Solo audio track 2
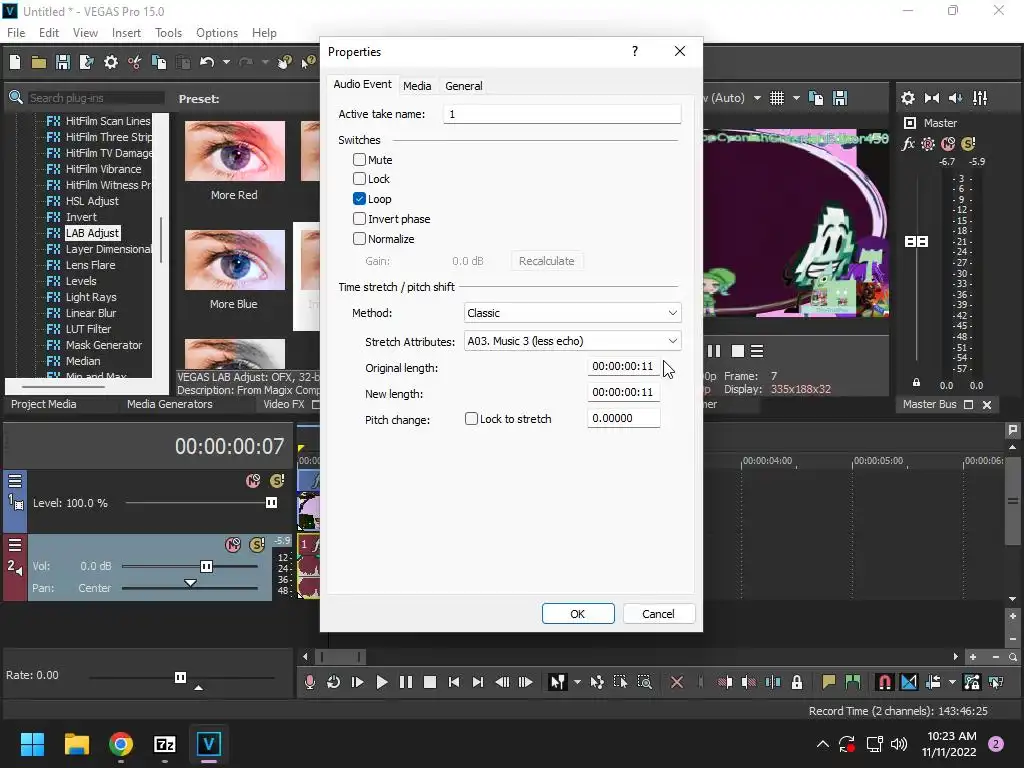Viewport: 1024px width, 768px height. [257, 545]
